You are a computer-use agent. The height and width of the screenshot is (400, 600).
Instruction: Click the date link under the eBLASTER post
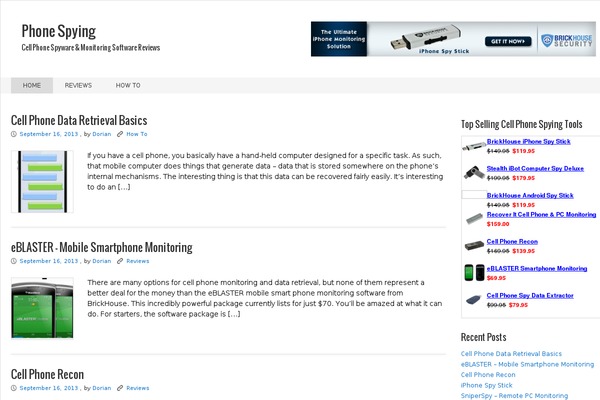tap(49, 261)
